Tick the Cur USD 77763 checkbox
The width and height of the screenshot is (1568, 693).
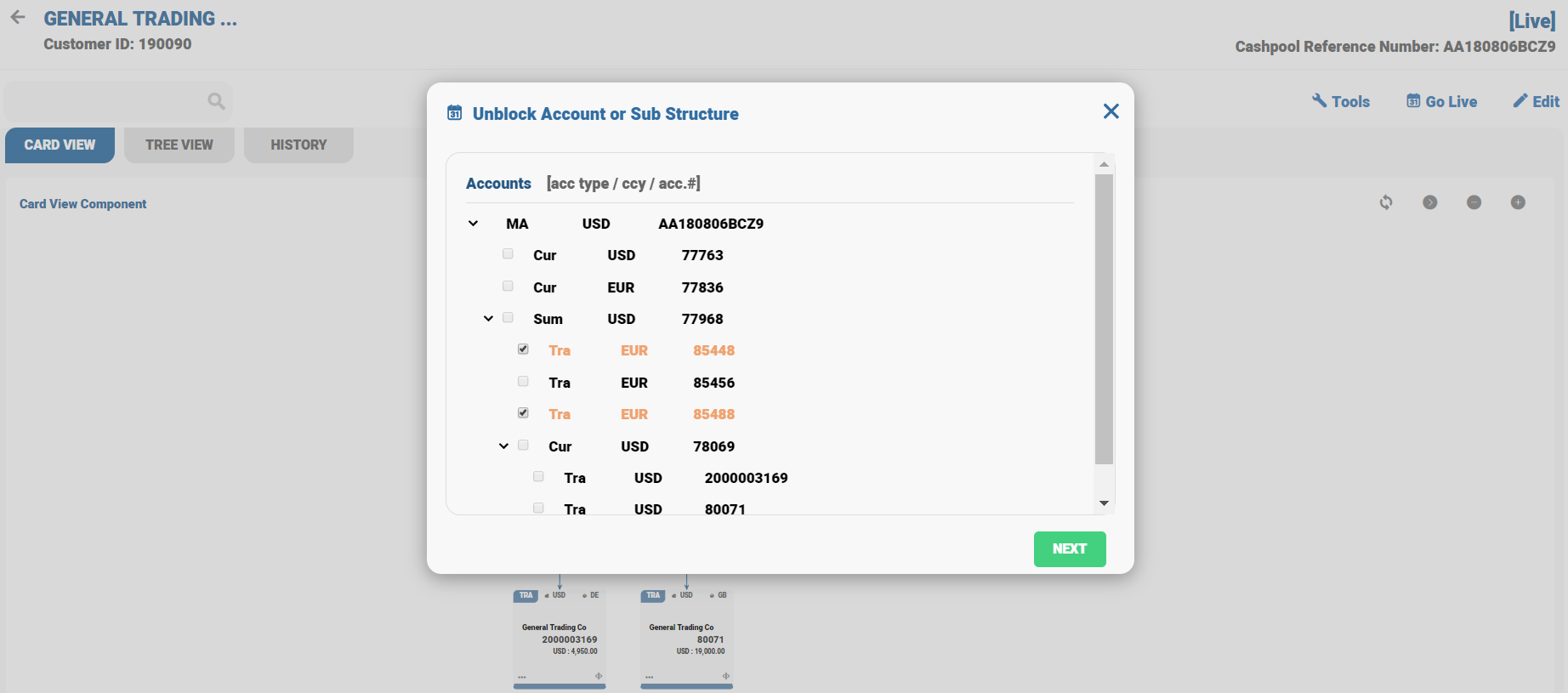coord(508,254)
